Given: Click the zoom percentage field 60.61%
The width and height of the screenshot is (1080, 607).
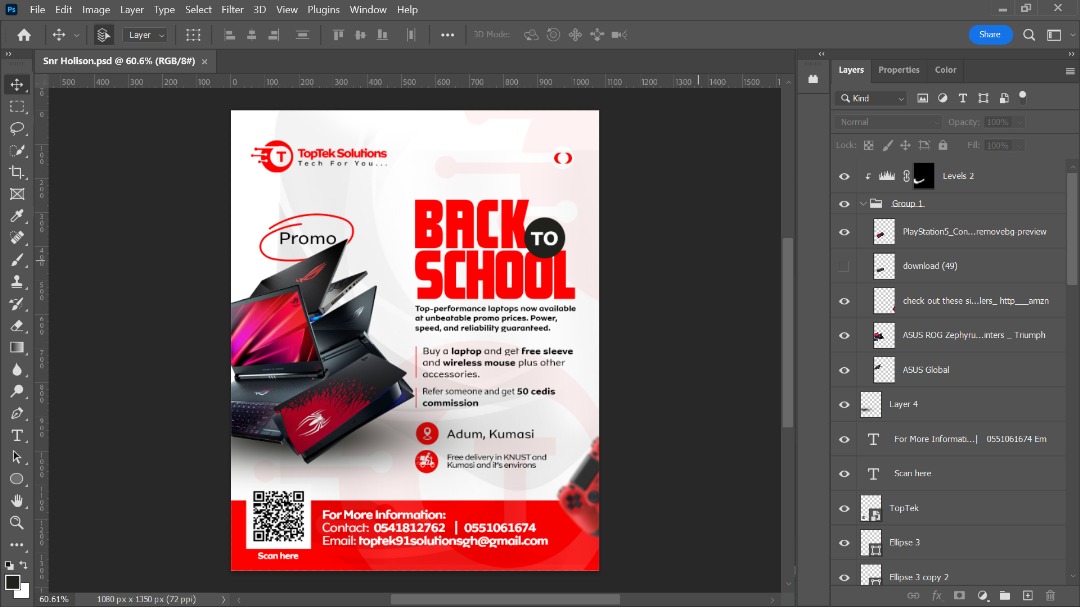Looking at the screenshot, I should (x=54, y=599).
